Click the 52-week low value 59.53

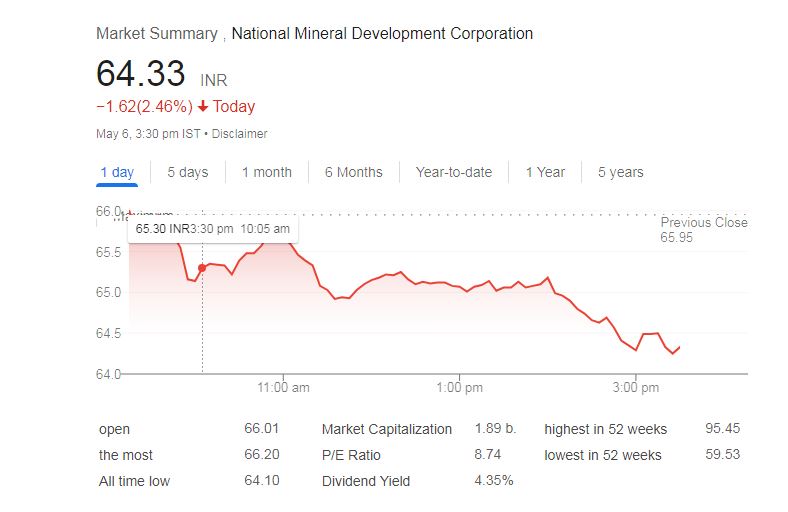tap(723, 454)
